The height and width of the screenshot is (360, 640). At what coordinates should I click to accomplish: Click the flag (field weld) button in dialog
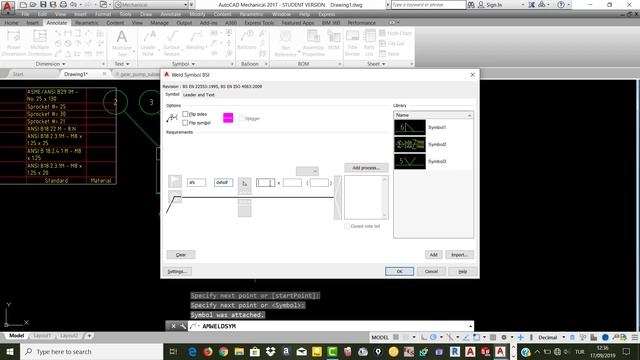click(175, 181)
